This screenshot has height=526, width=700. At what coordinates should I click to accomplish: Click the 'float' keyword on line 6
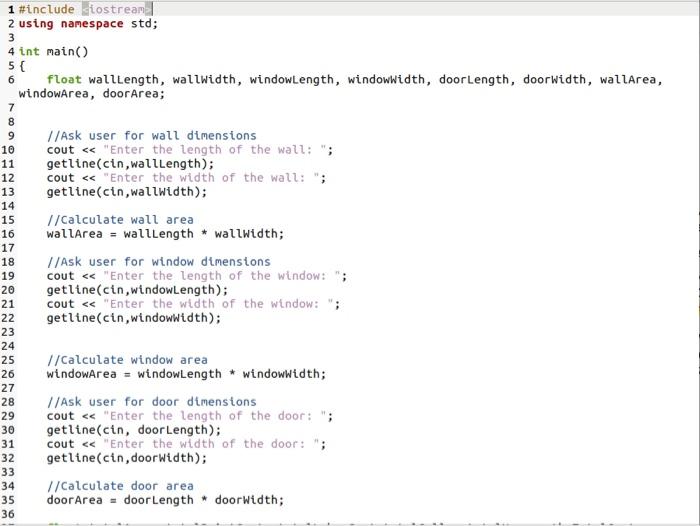(64, 79)
